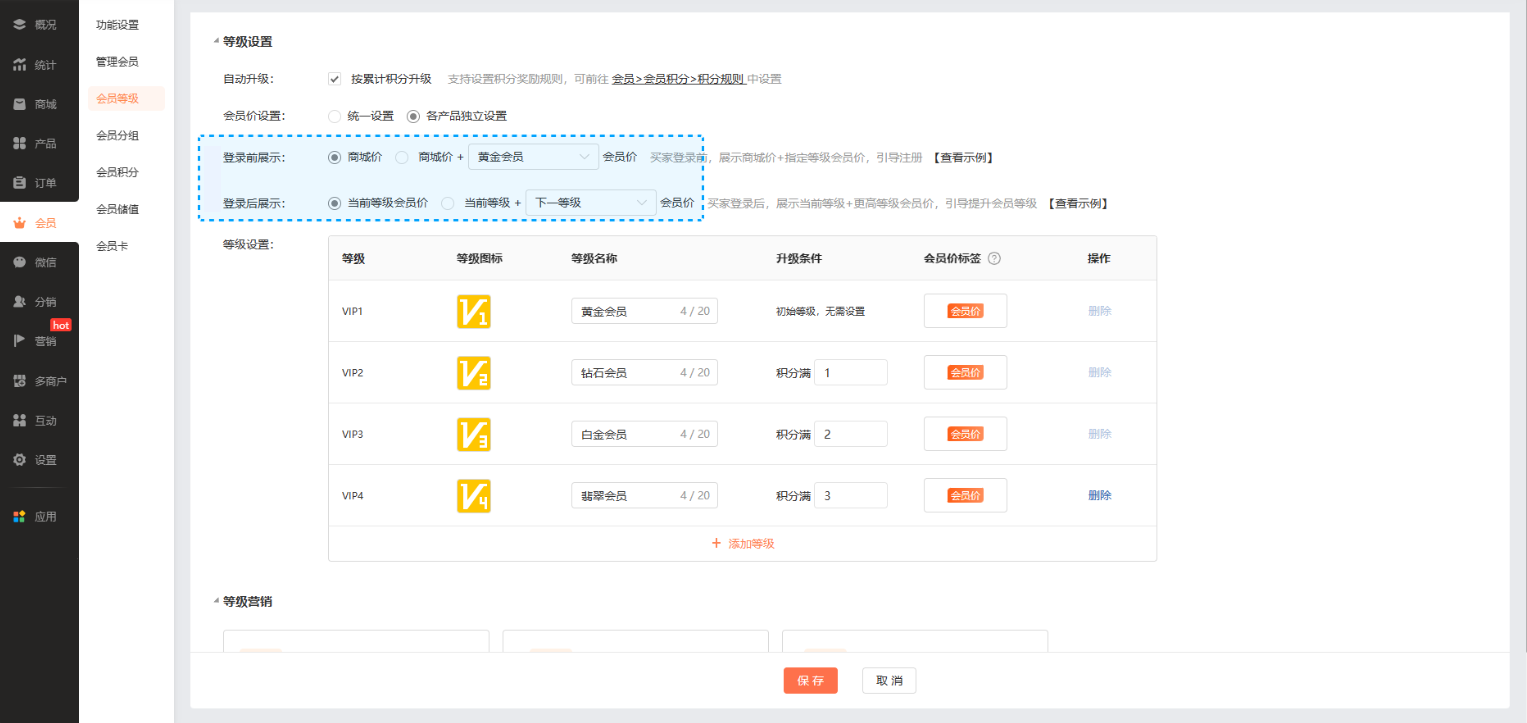Click the VIP1 gold level icon
This screenshot has width=1527, height=723.
(x=473, y=311)
